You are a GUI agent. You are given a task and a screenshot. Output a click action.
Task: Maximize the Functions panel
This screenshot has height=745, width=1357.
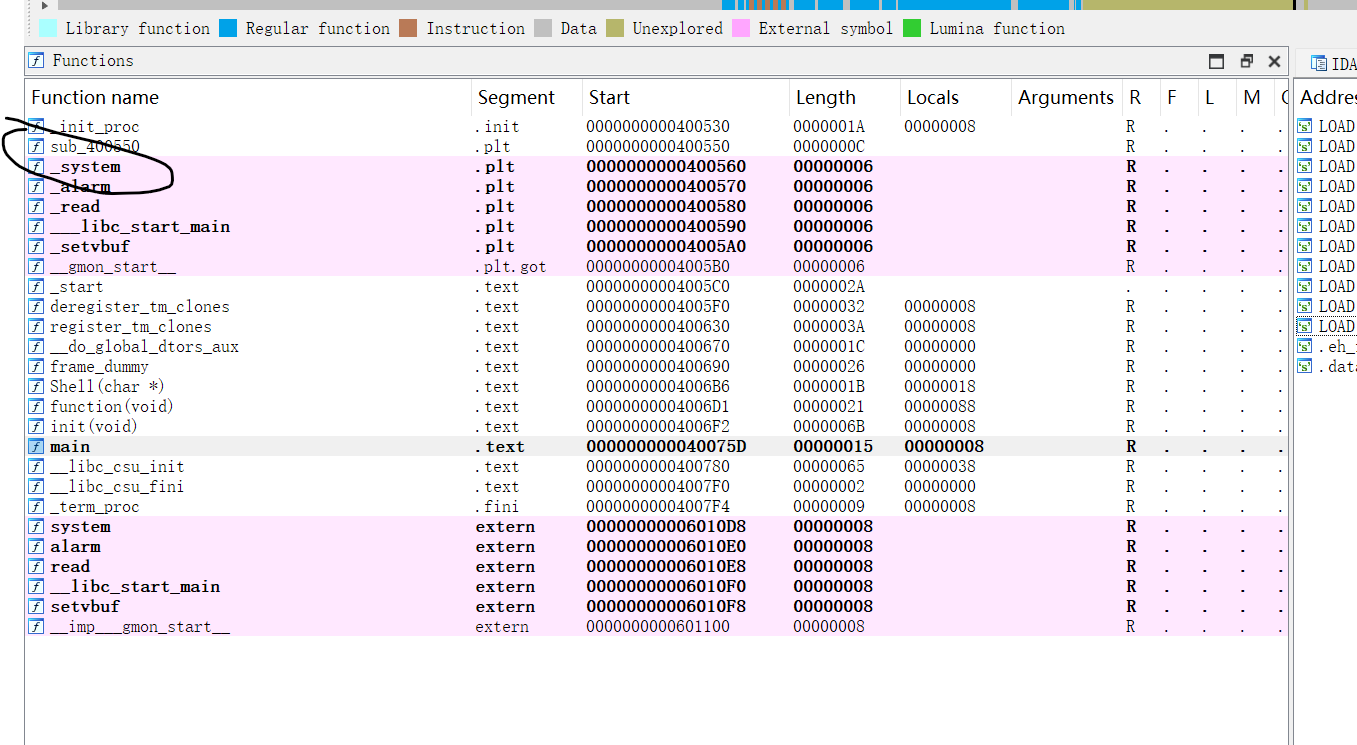tap(1216, 61)
